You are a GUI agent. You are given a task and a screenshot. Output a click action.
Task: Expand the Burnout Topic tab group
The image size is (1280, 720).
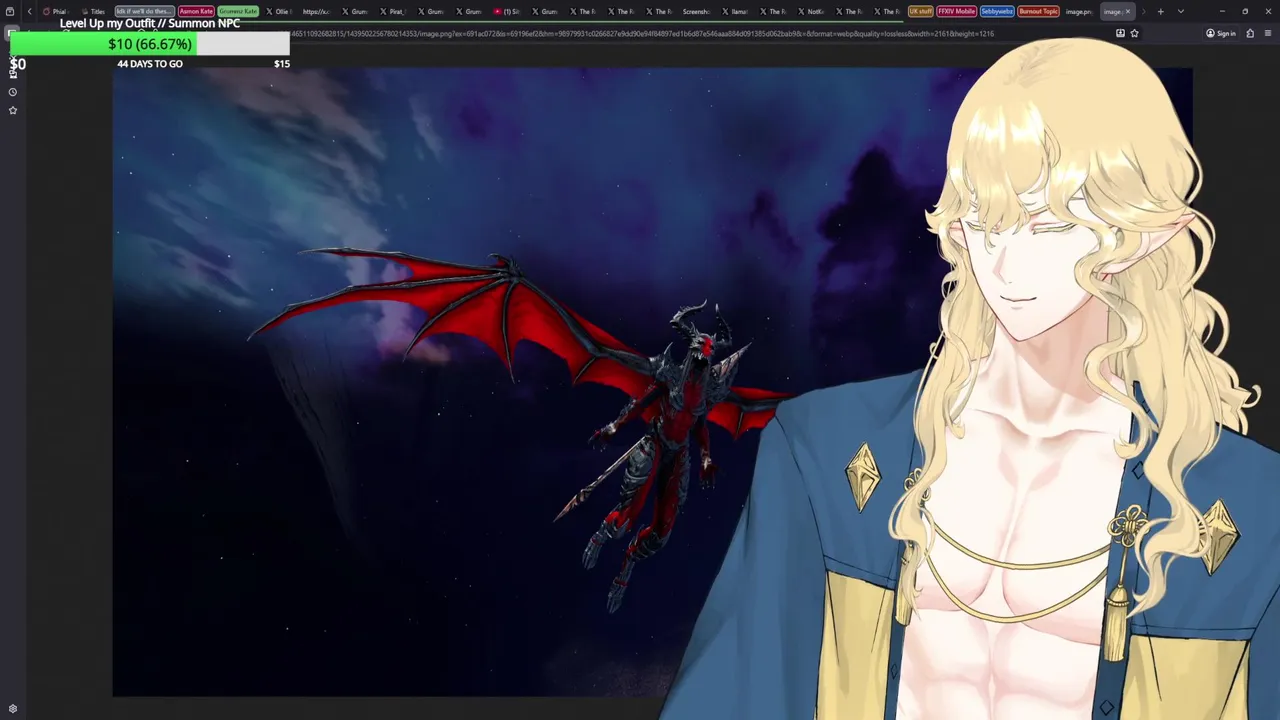(1038, 11)
